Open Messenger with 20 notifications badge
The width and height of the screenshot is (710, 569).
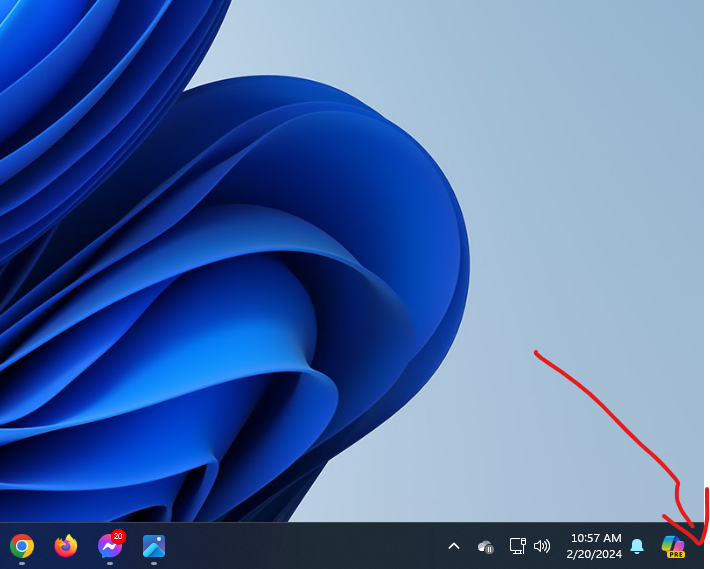(110, 545)
